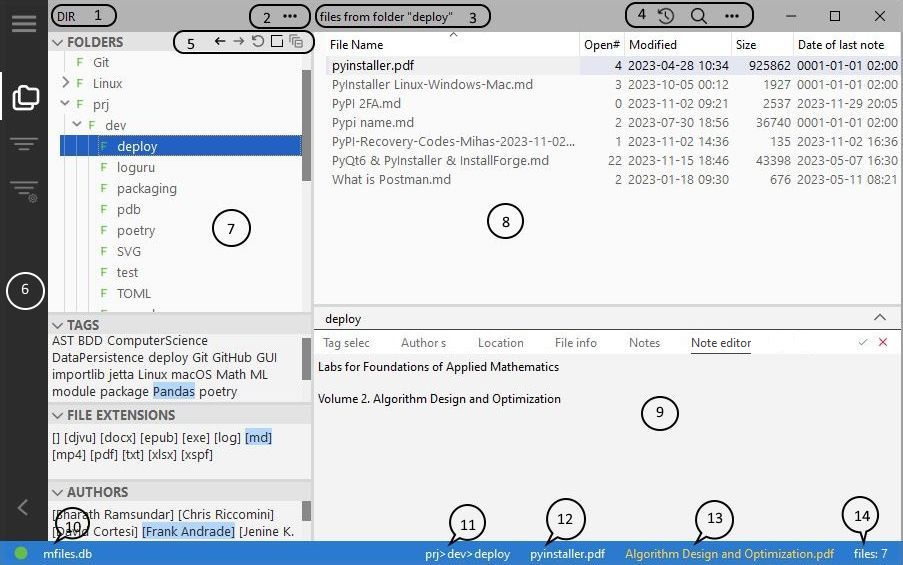
Task: Click the green status dot in status bar
Action: click(21, 553)
